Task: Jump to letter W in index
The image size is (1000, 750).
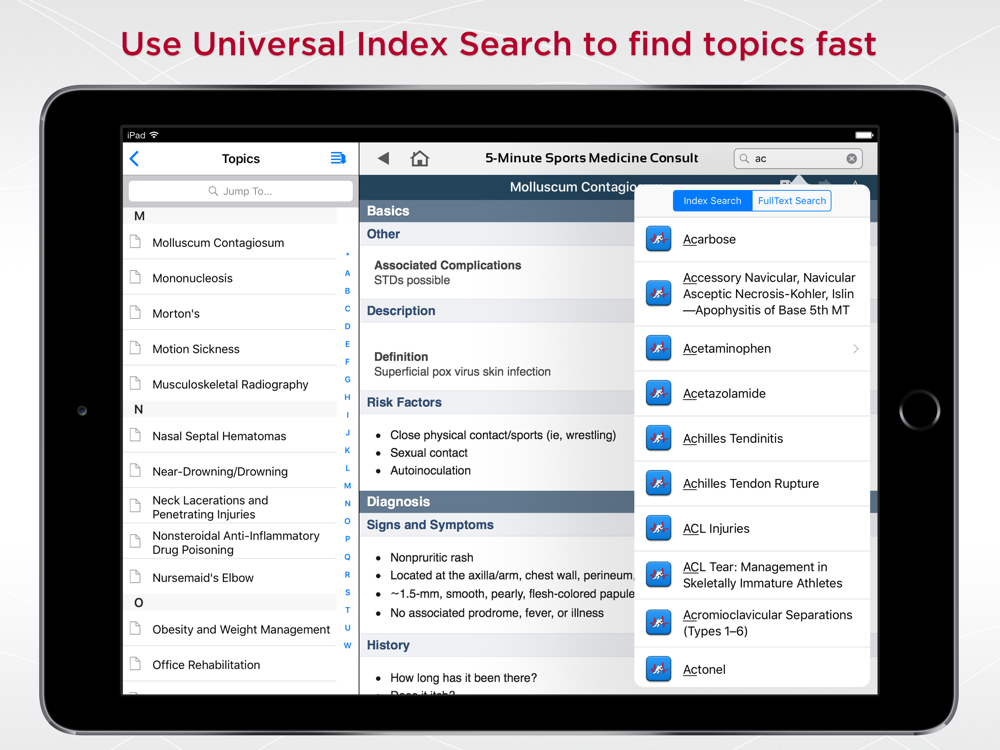Action: click(348, 645)
